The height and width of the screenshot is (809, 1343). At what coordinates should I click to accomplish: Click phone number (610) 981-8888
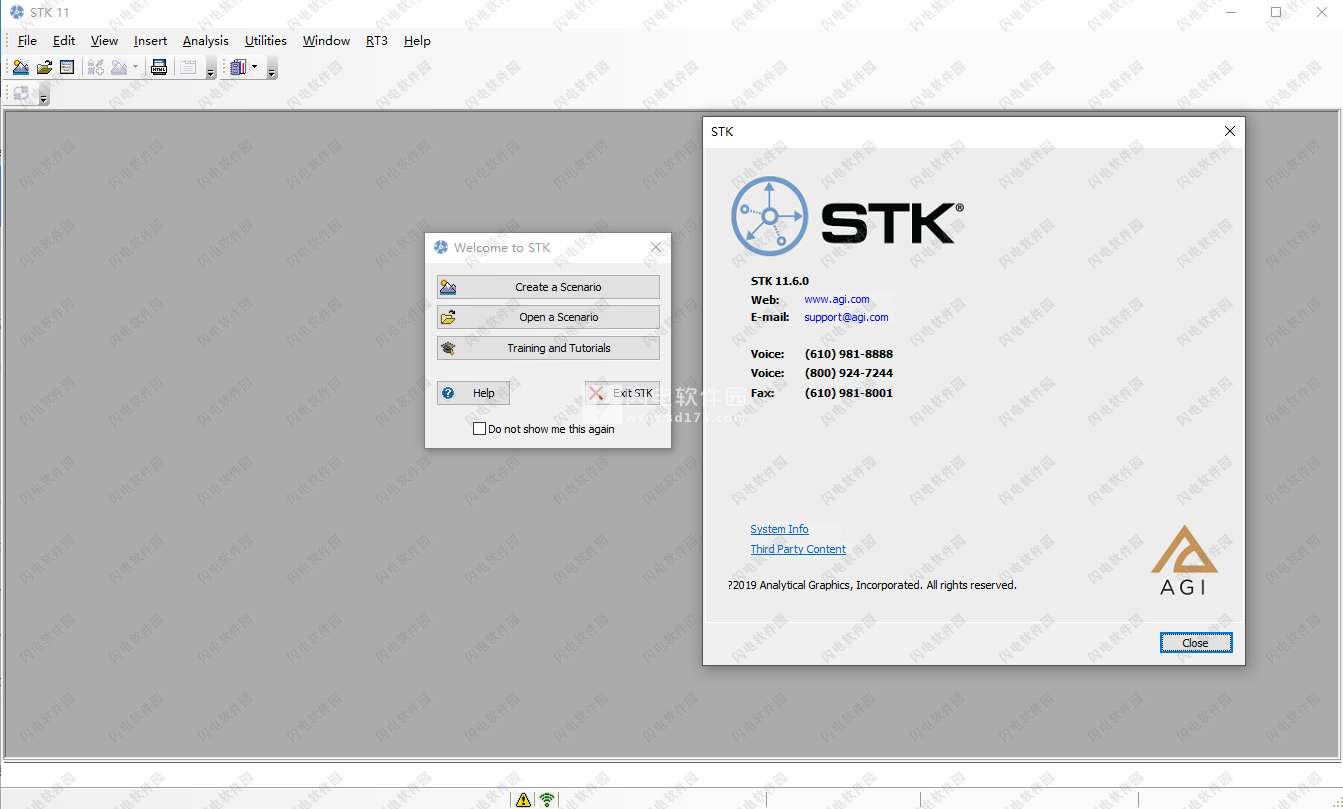pos(849,354)
